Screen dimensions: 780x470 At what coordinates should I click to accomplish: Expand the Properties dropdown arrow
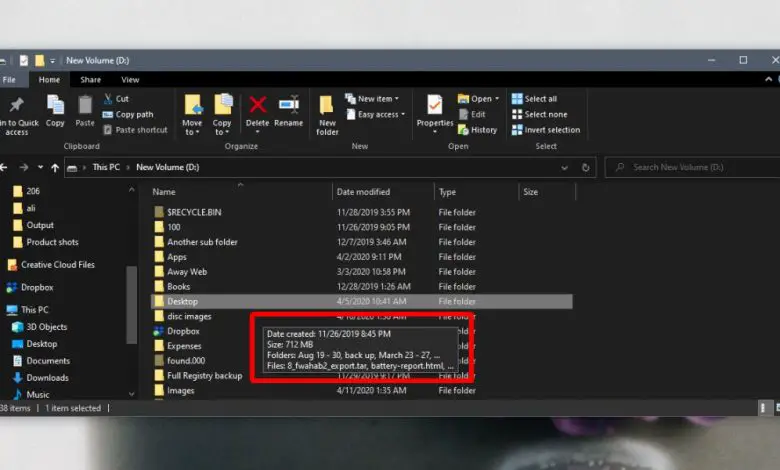(x=434, y=132)
